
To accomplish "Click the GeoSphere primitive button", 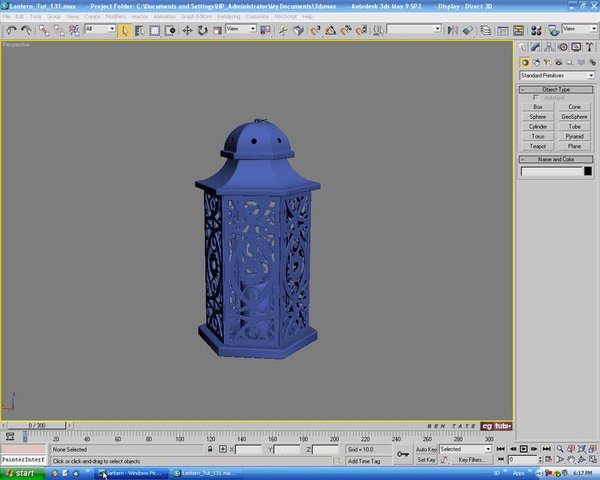I will coord(574,116).
